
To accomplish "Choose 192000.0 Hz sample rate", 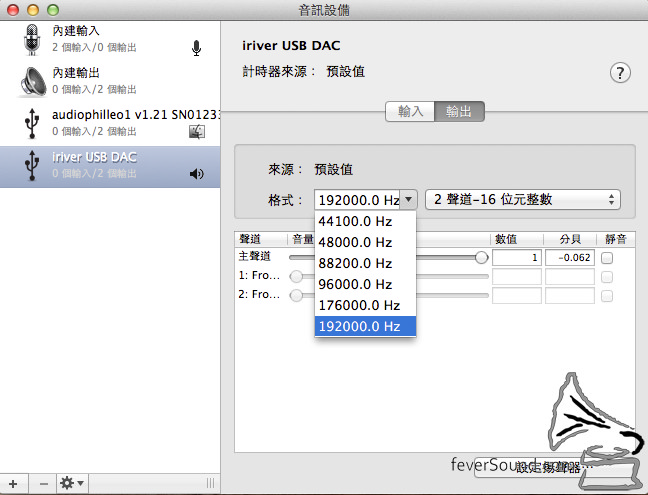I will [x=365, y=326].
